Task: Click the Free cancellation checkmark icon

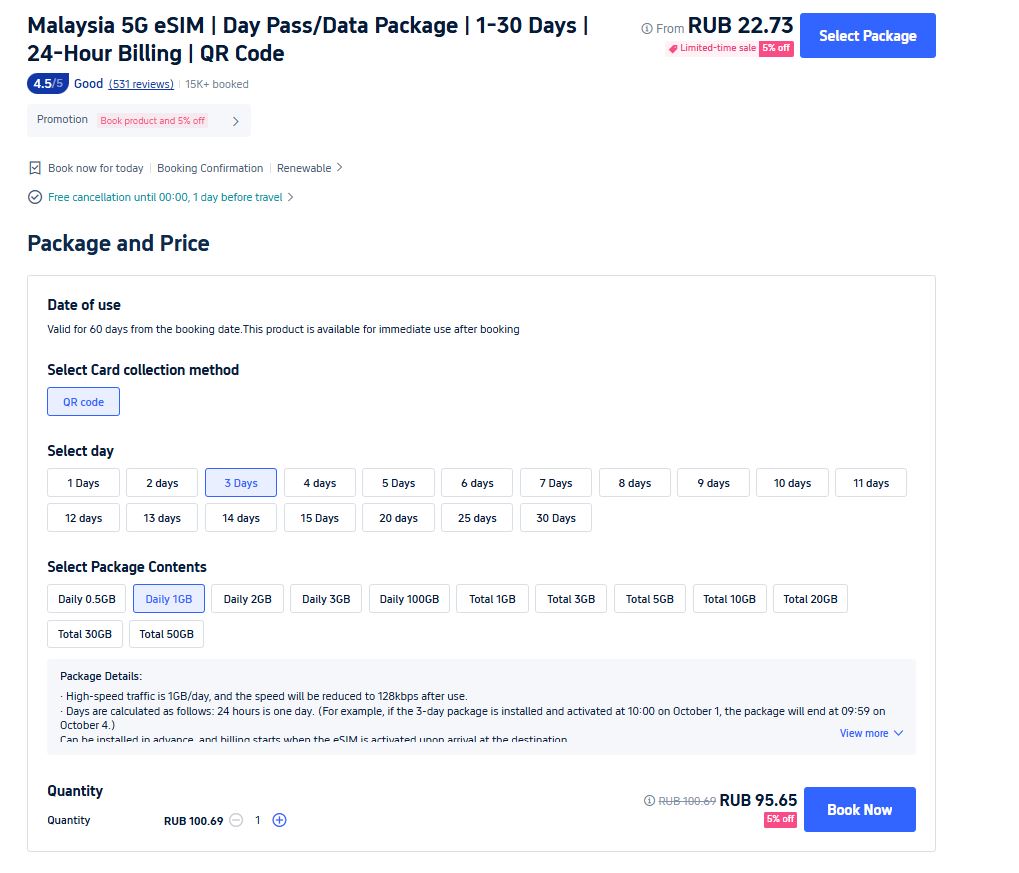Action: (35, 197)
